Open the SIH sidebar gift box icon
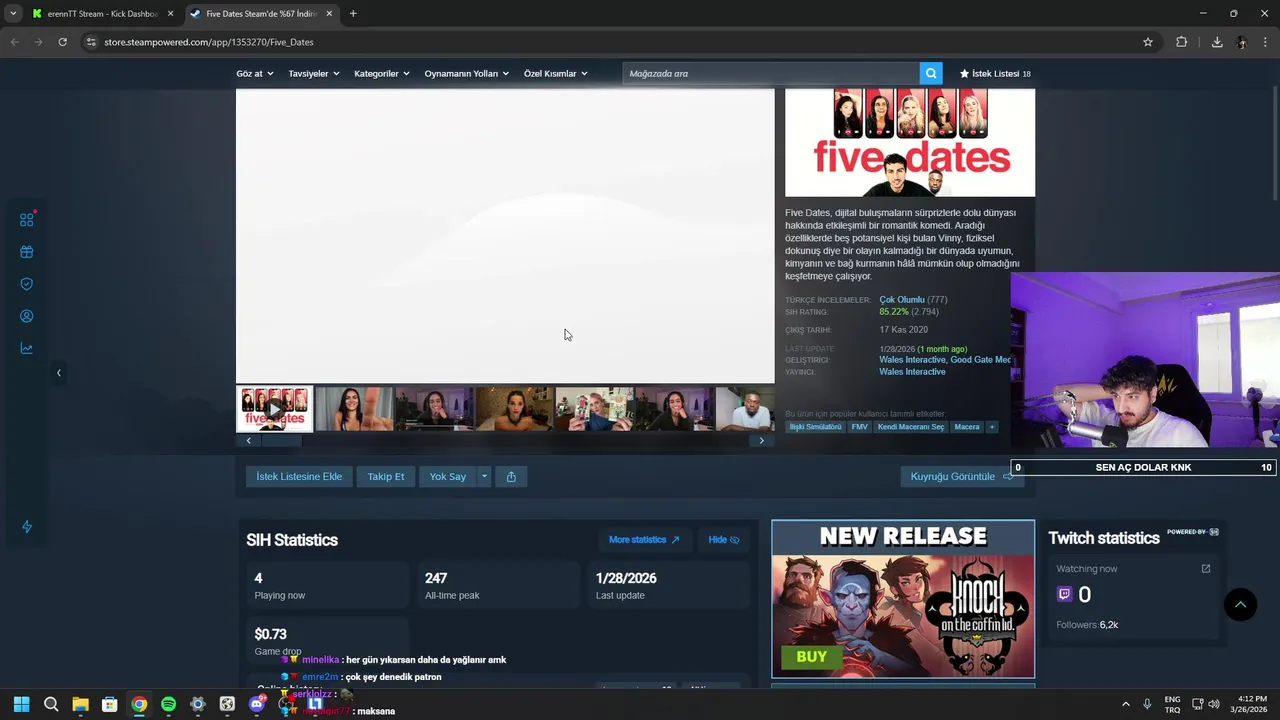The image size is (1280, 720). click(x=27, y=252)
